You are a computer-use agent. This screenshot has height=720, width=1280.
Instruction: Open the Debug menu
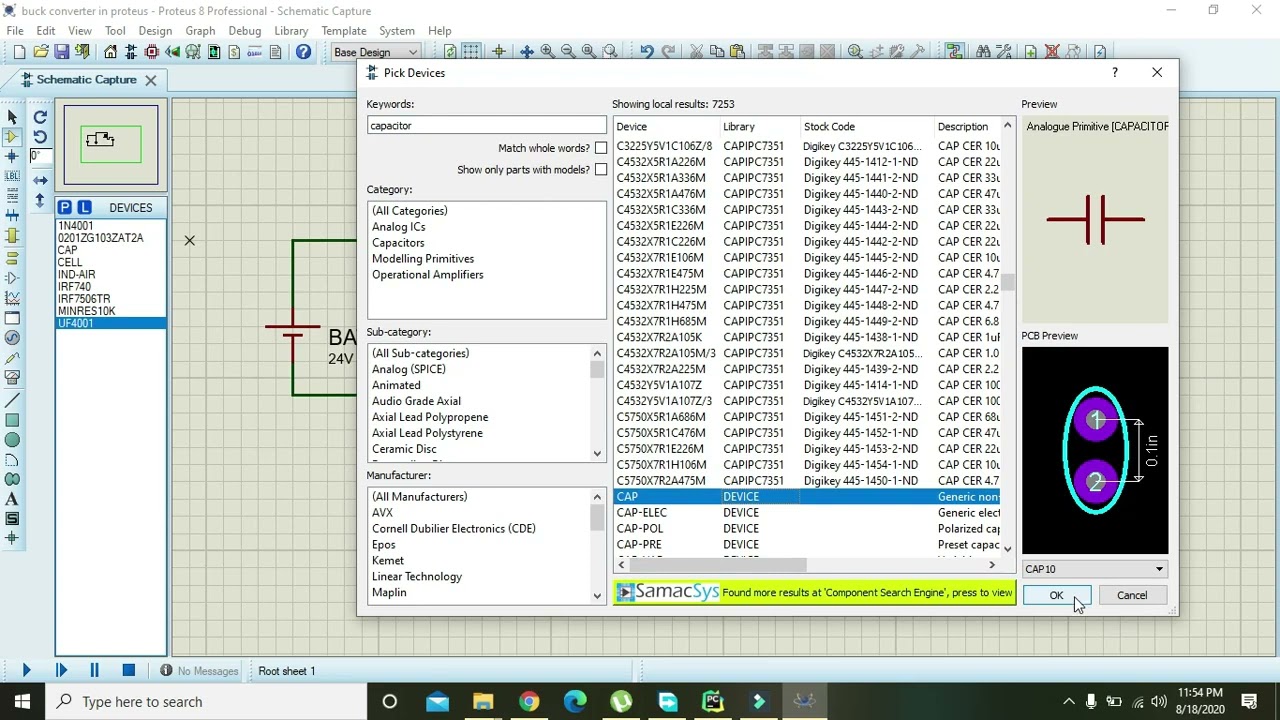click(x=244, y=31)
